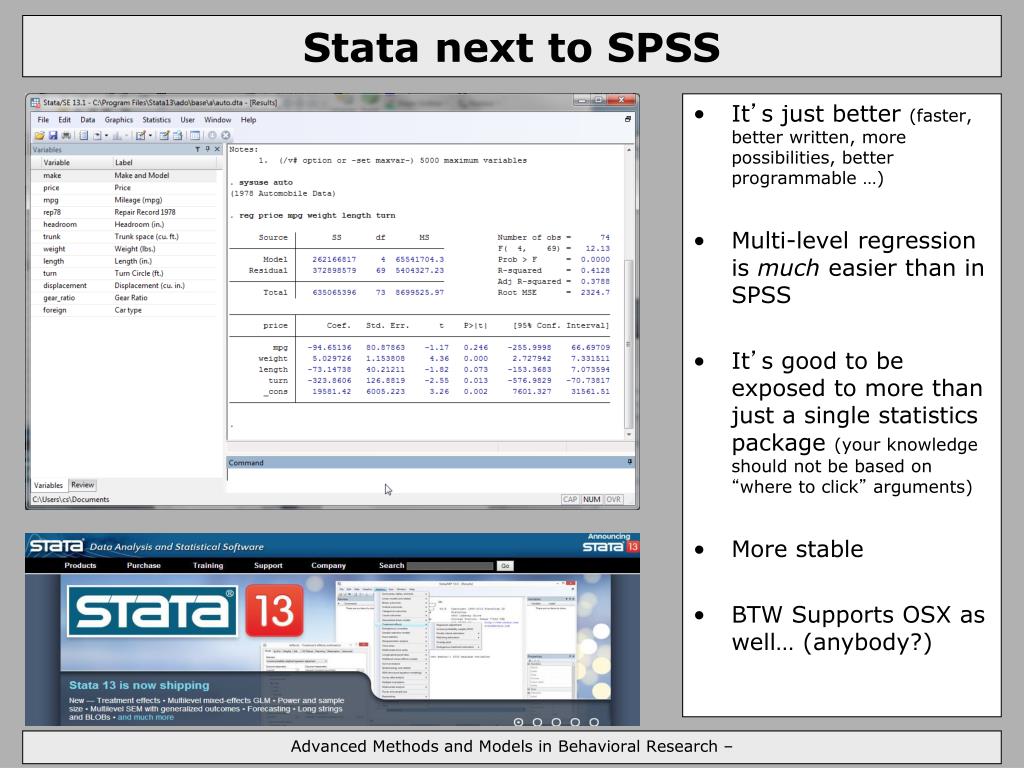Open the Data Browser toolbar icon
This screenshot has height=768, width=1024.
click(178, 135)
